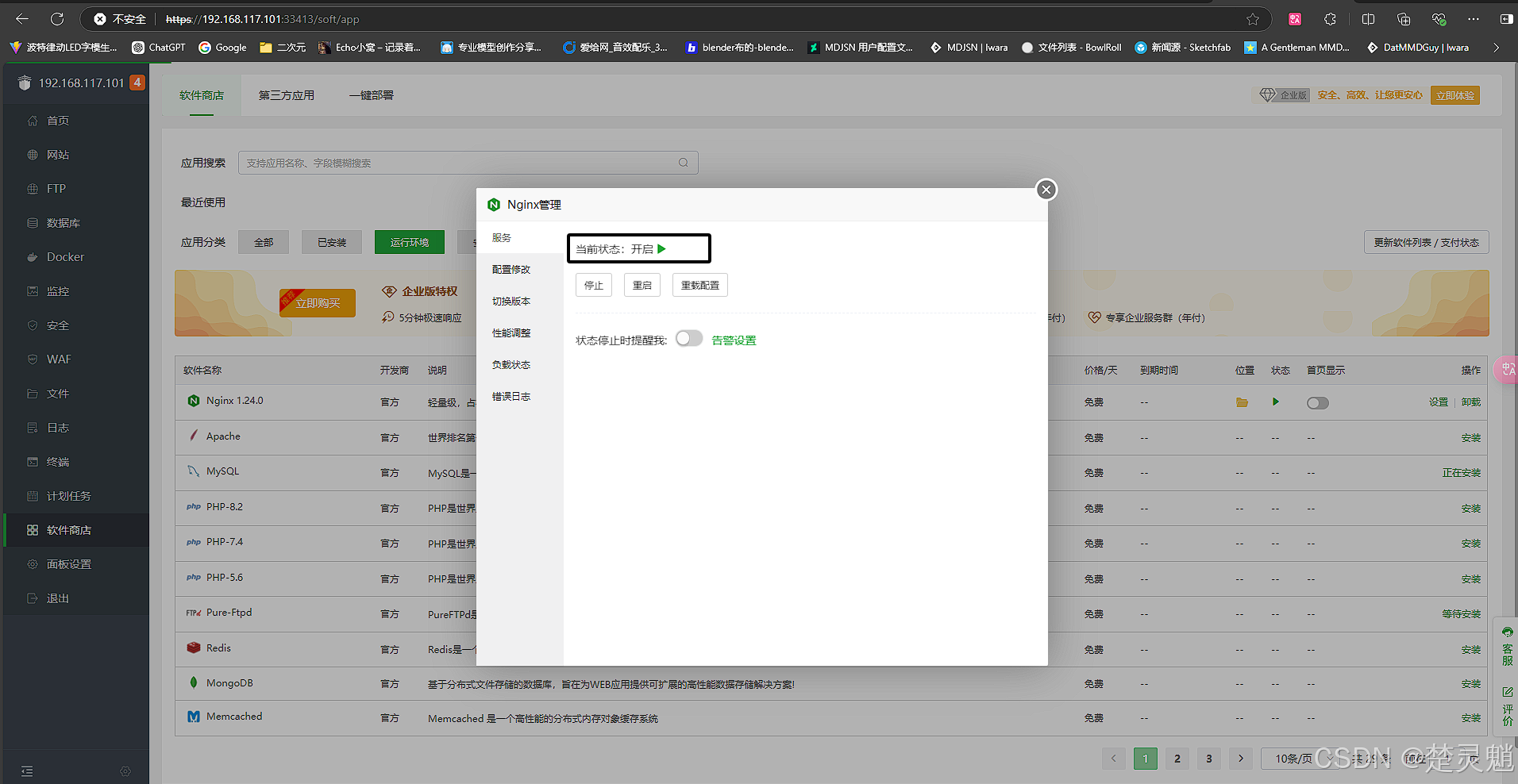
Task: Click the 计划任务 icon in sidebar
Action: click(x=33, y=496)
